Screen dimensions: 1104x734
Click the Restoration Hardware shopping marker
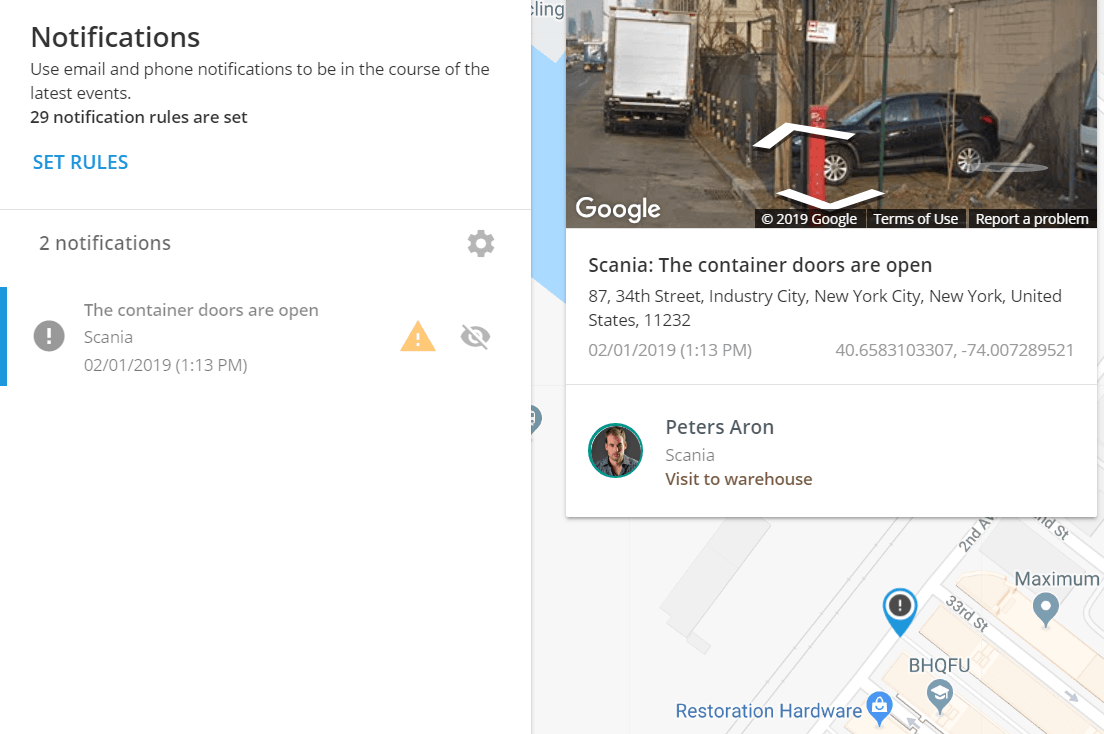[879, 707]
